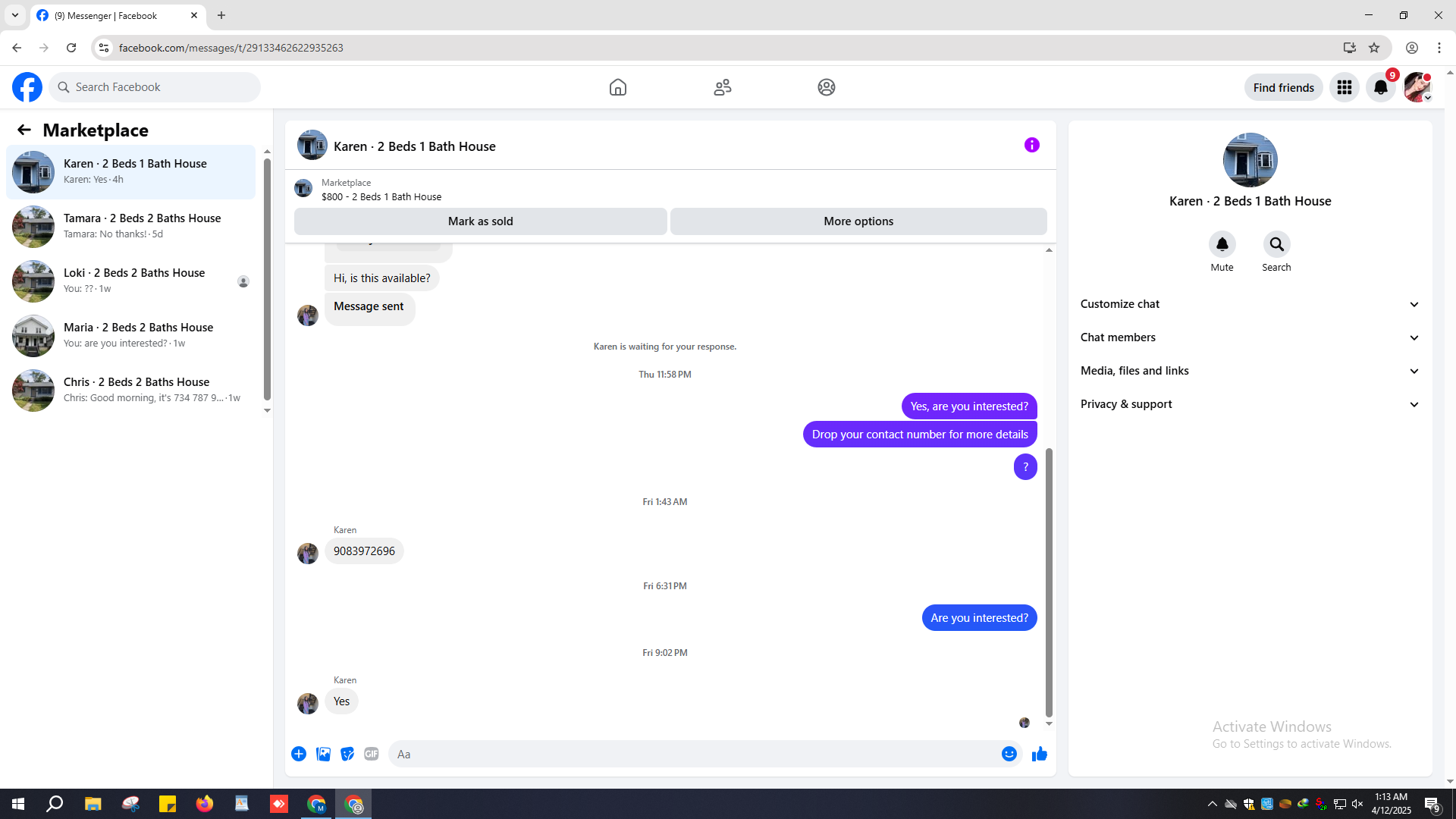Screen dimensions: 1456x819
Task: Choose a sticker icon
Action: pyautogui.click(x=347, y=754)
